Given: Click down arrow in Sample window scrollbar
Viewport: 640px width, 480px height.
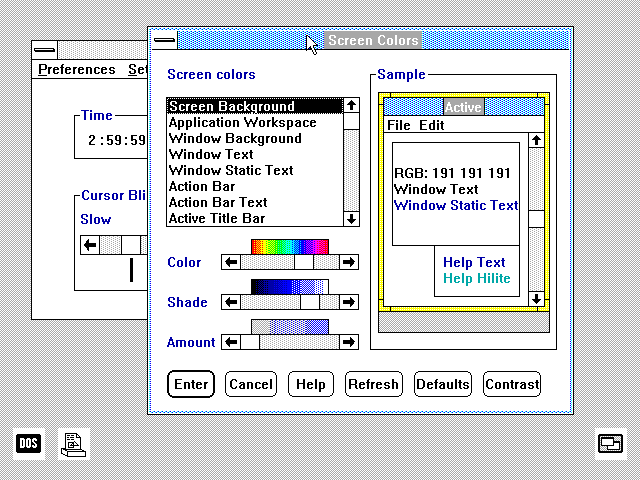Looking at the screenshot, I should point(536,299).
